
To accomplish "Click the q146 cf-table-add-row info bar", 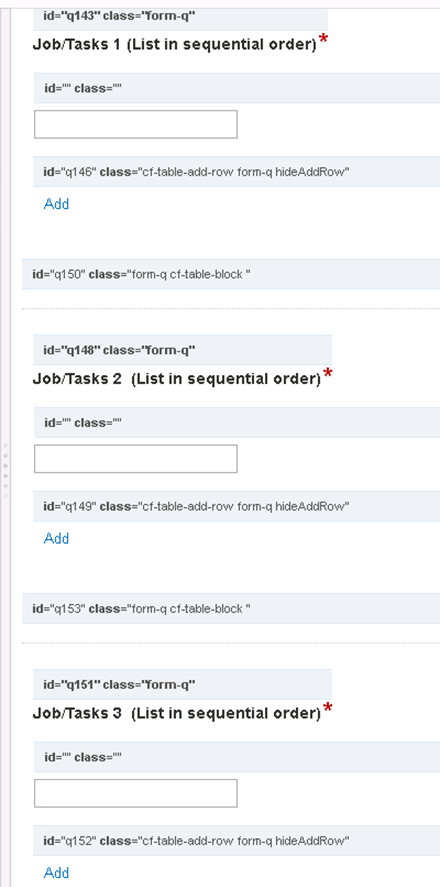I will (236, 172).
